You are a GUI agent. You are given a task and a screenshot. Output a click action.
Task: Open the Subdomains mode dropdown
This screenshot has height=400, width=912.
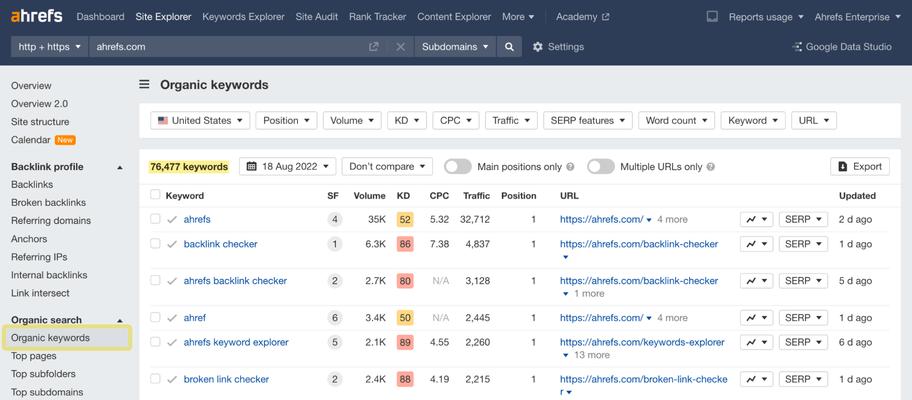click(455, 47)
